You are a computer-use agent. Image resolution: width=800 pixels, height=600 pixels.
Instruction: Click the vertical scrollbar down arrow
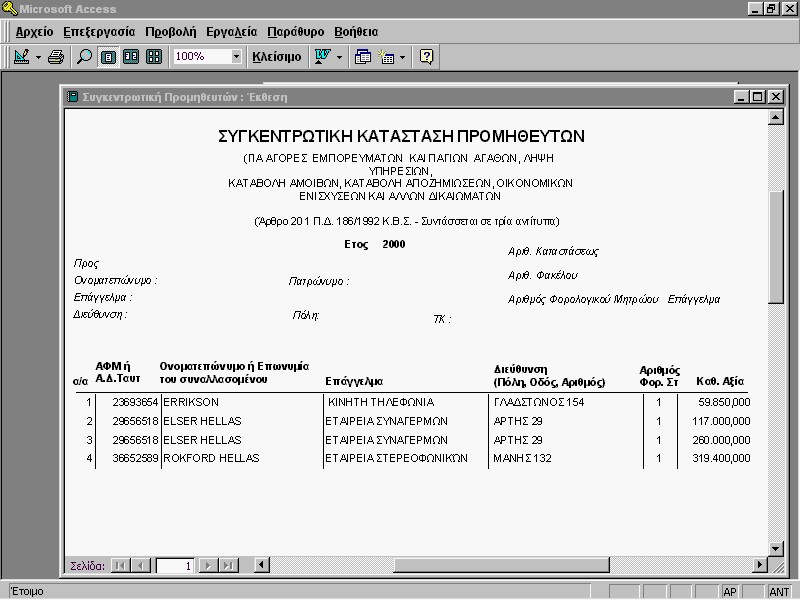tap(776, 549)
